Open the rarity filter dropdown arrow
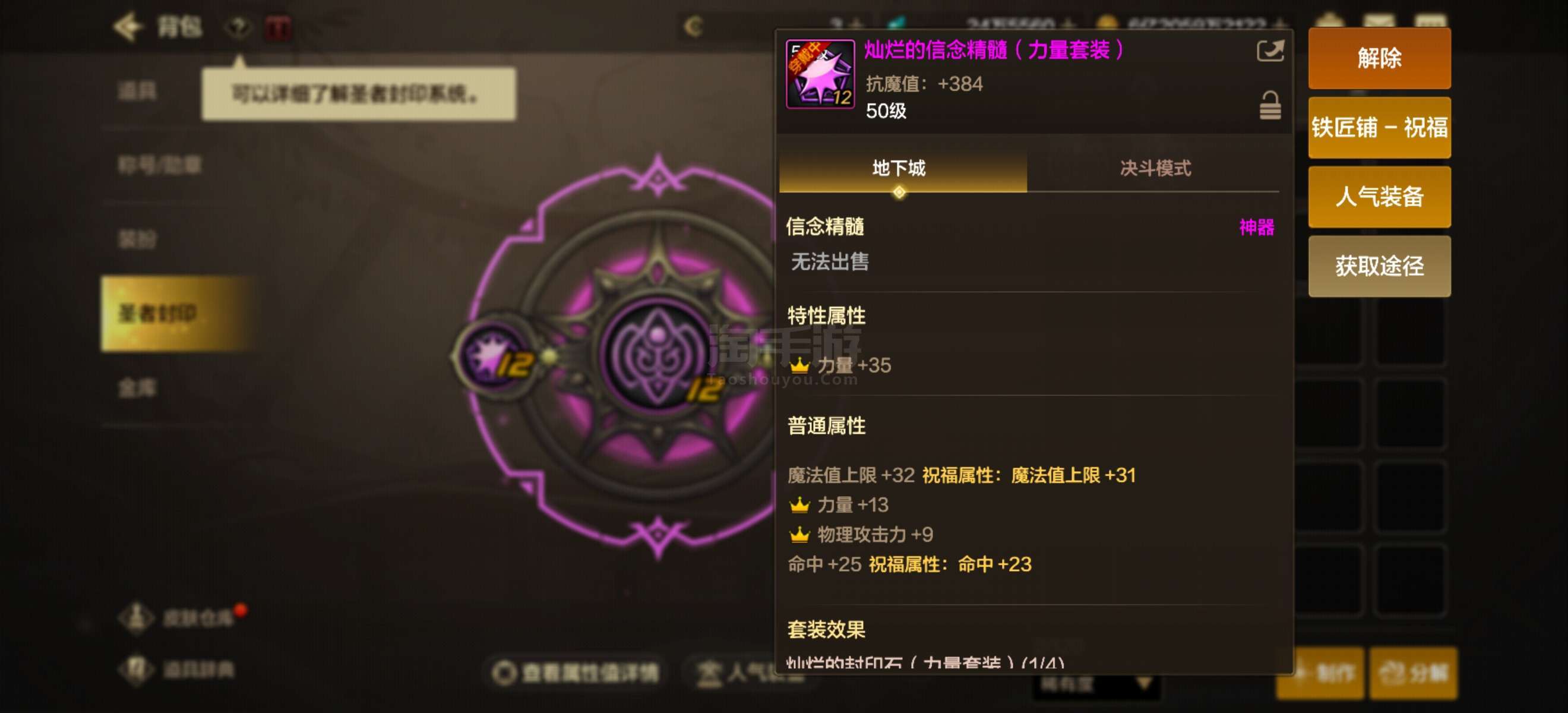 (x=1143, y=683)
